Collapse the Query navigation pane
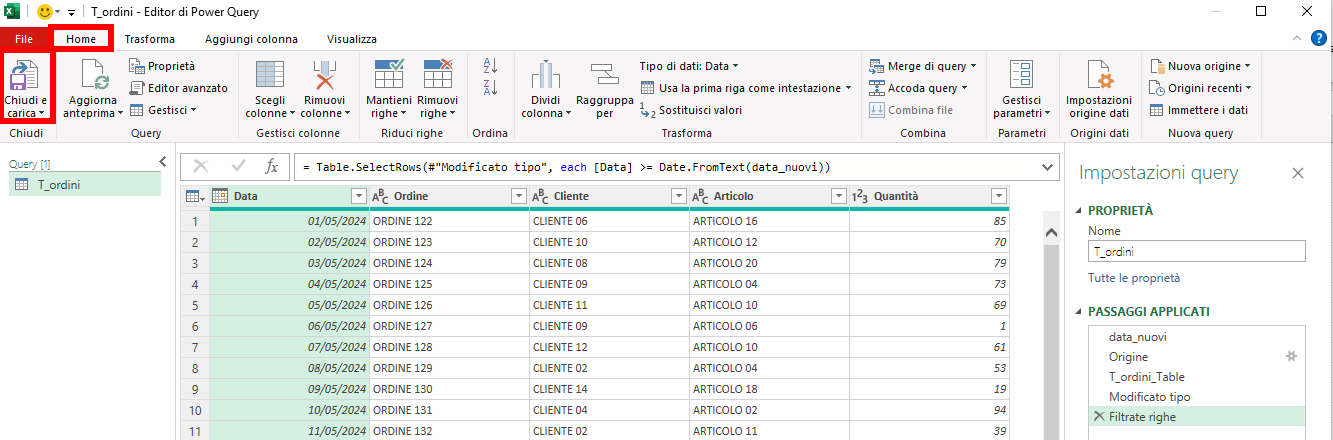The height and width of the screenshot is (440, 1333). [x=163, y=161]
